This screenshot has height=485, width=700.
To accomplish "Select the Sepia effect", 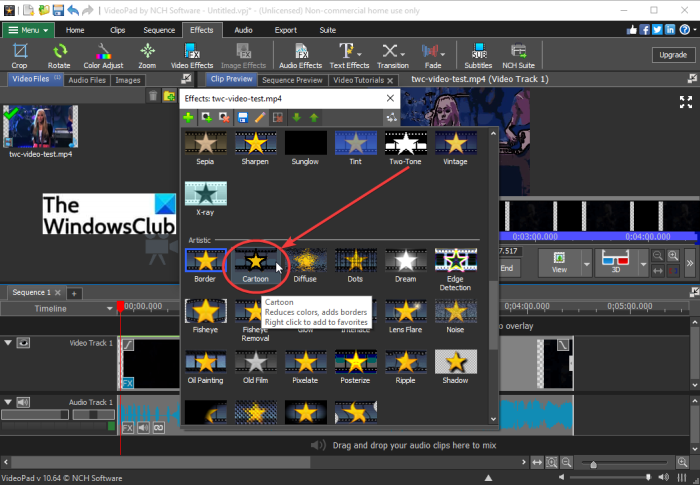I will point(205,148).
